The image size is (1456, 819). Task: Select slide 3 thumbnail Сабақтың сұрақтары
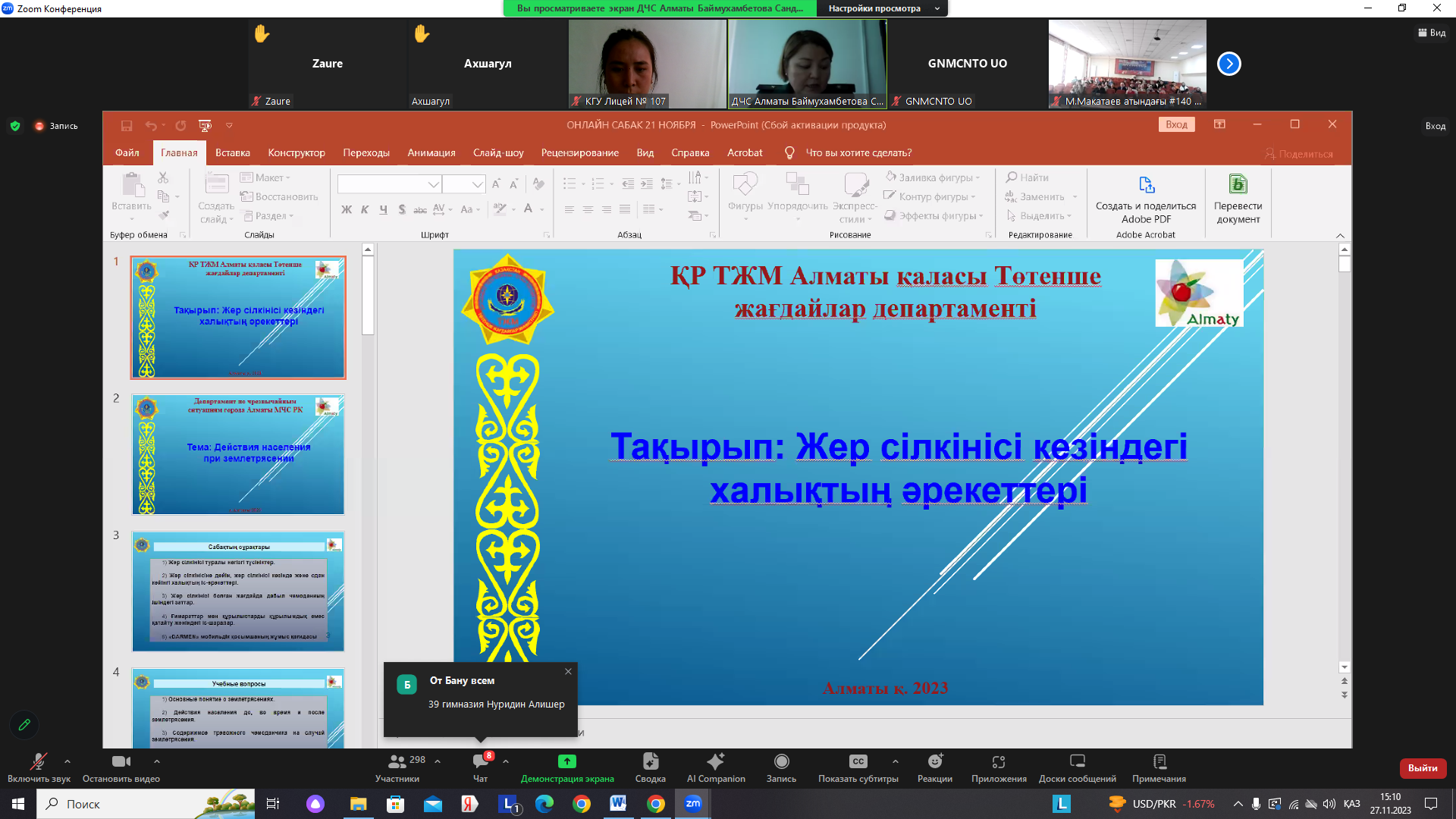[238, 591]
